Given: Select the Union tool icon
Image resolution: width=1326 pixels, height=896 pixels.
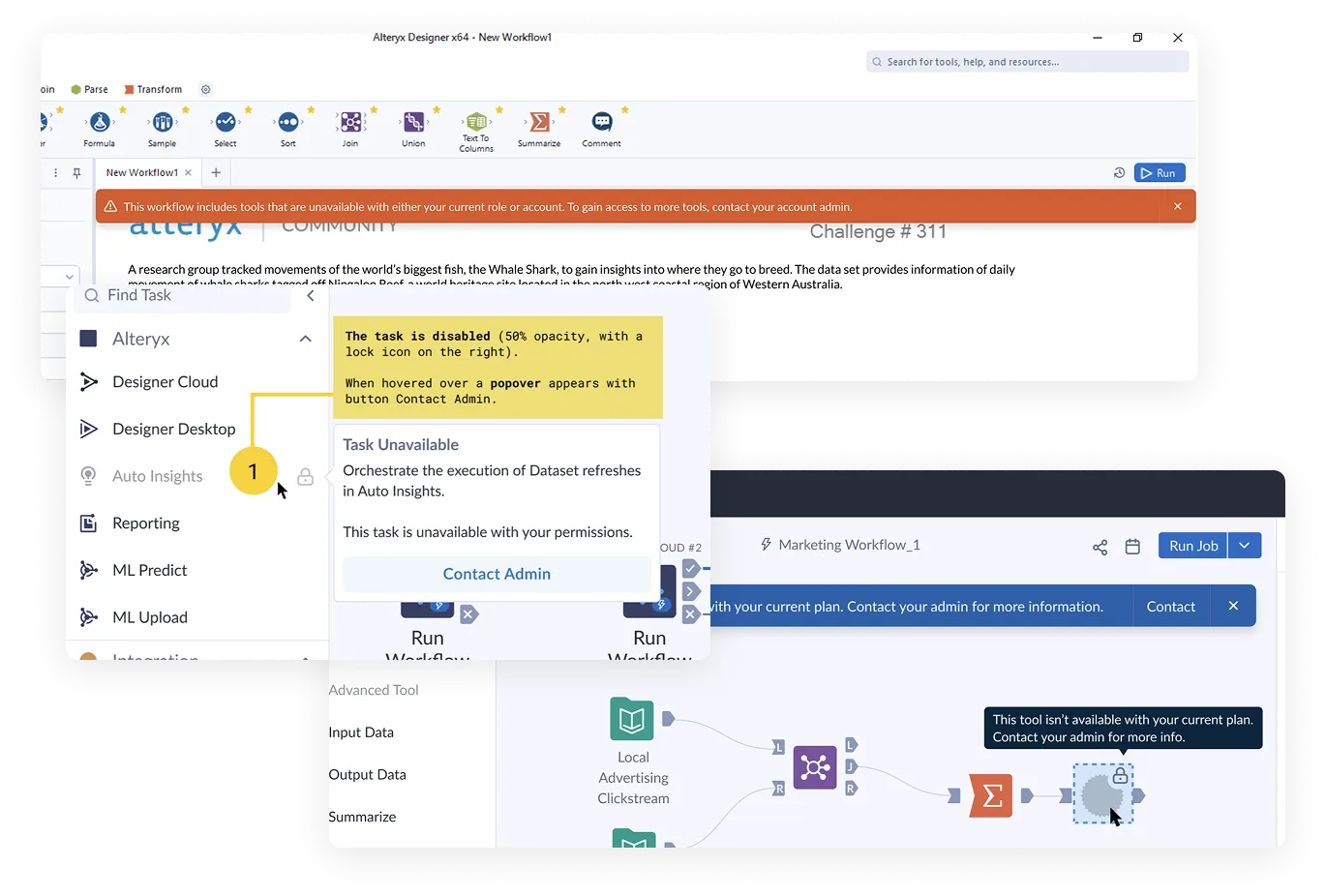Looking at the screenshot, I should [414, 122].
